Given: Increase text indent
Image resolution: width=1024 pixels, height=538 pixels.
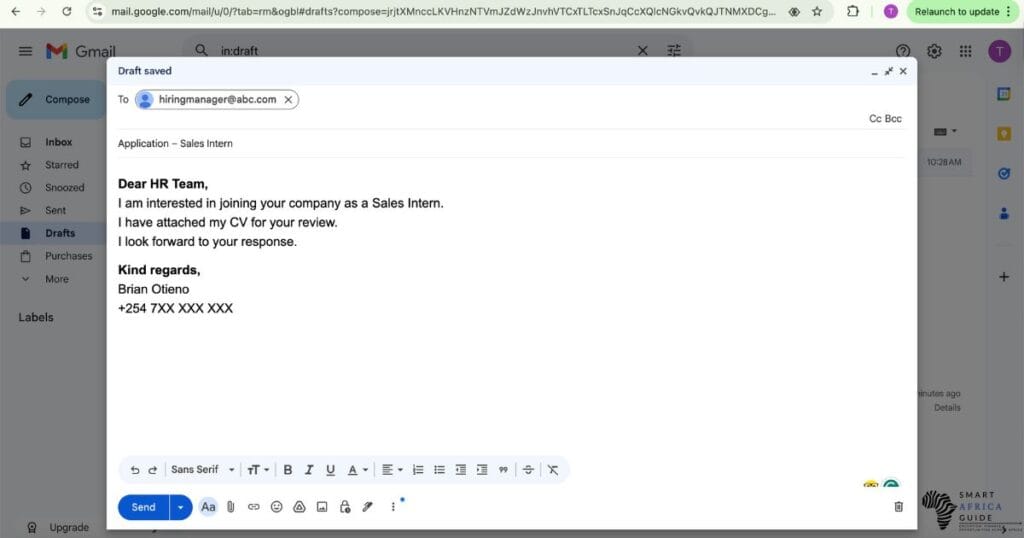Looking at the screenshot, I should pyautogui.click(x=482, y=470).
